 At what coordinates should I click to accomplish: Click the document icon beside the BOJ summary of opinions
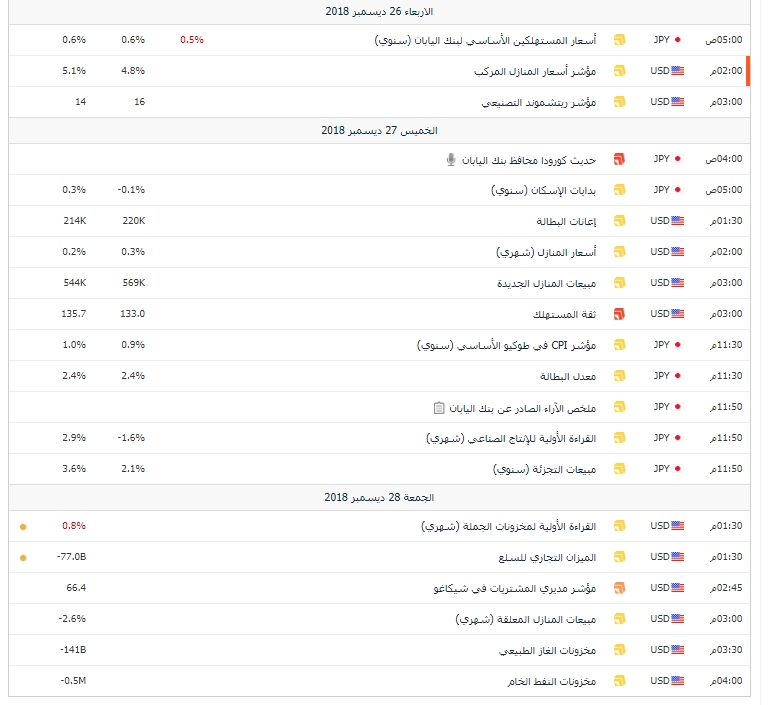point(439,408)
